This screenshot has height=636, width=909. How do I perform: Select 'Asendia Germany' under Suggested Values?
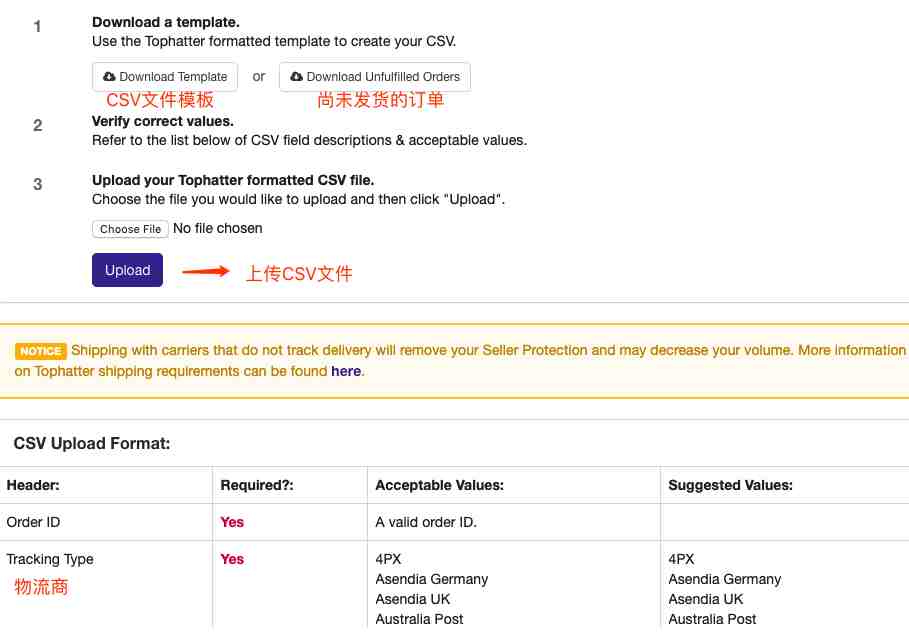[725, 579]
